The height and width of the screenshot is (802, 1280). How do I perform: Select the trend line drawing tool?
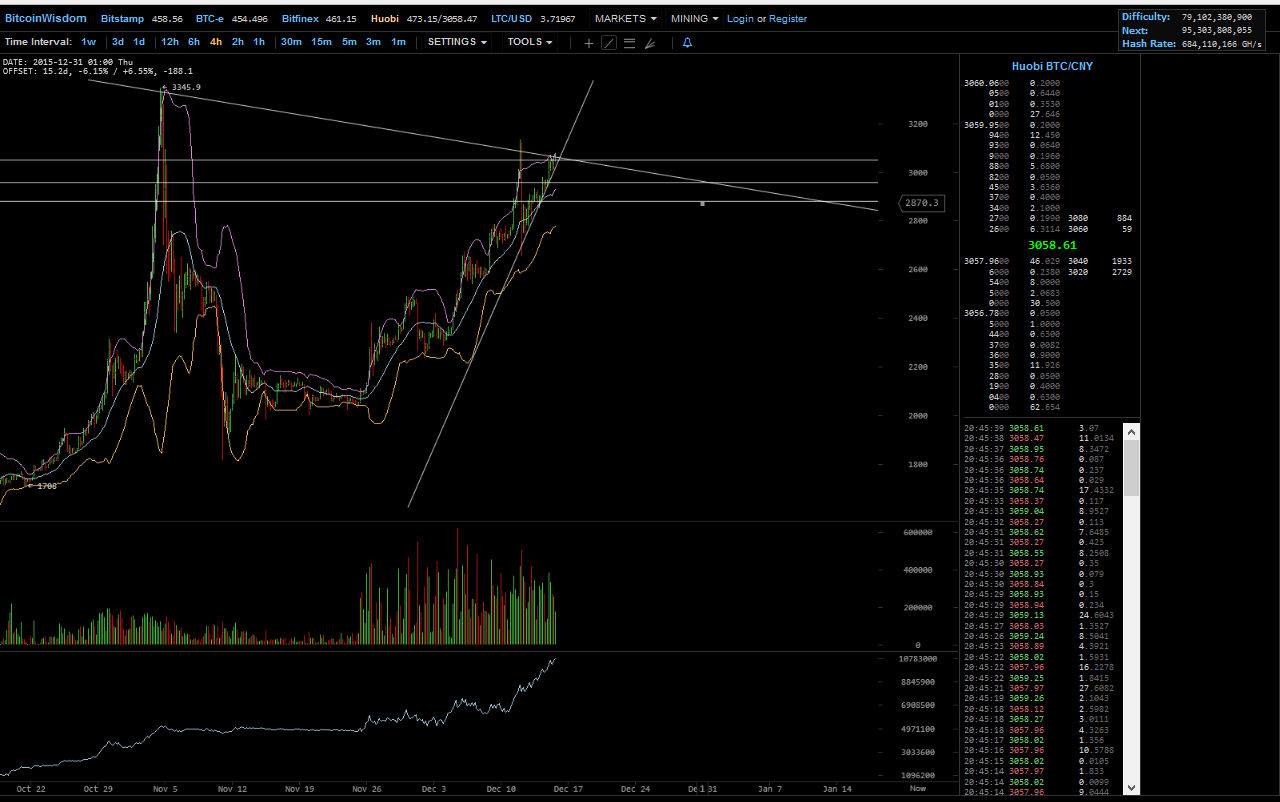pos(609,43)
